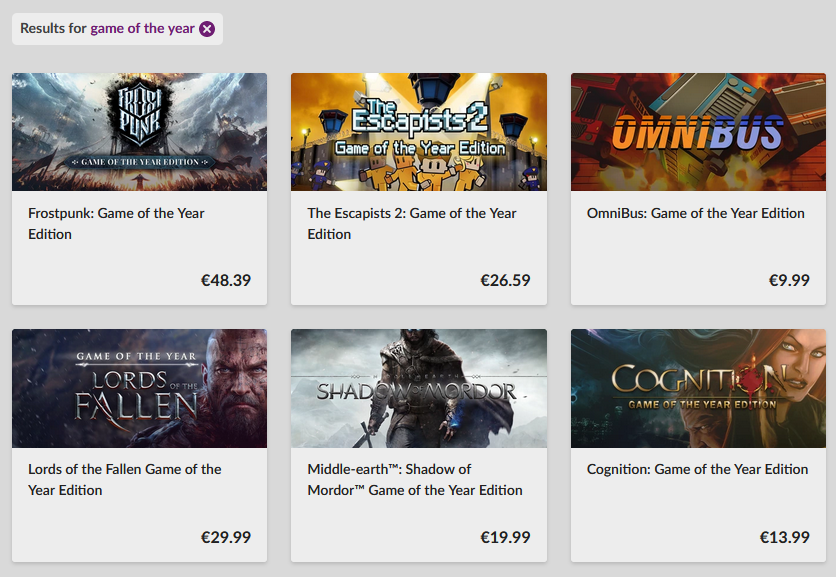
Task: Select the €13.99 Cognition price
Action: pos(785,537)
